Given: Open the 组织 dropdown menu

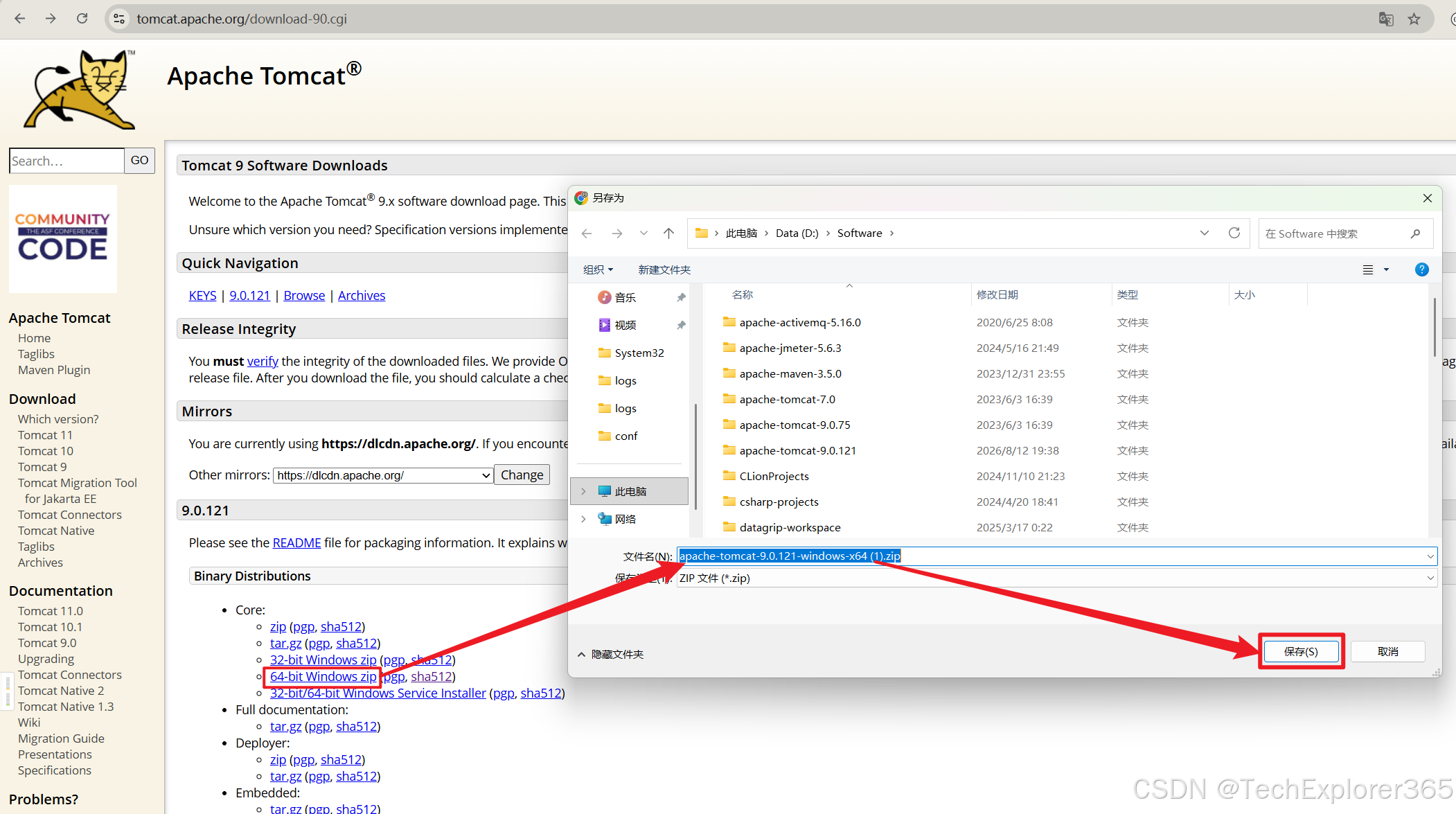Looking at the screenshot, I should pyautogui.click(x=598, y=269).
